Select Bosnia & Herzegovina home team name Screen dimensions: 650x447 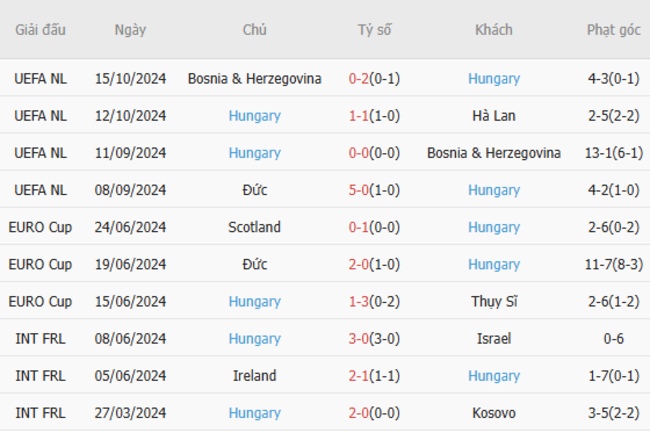255,79
